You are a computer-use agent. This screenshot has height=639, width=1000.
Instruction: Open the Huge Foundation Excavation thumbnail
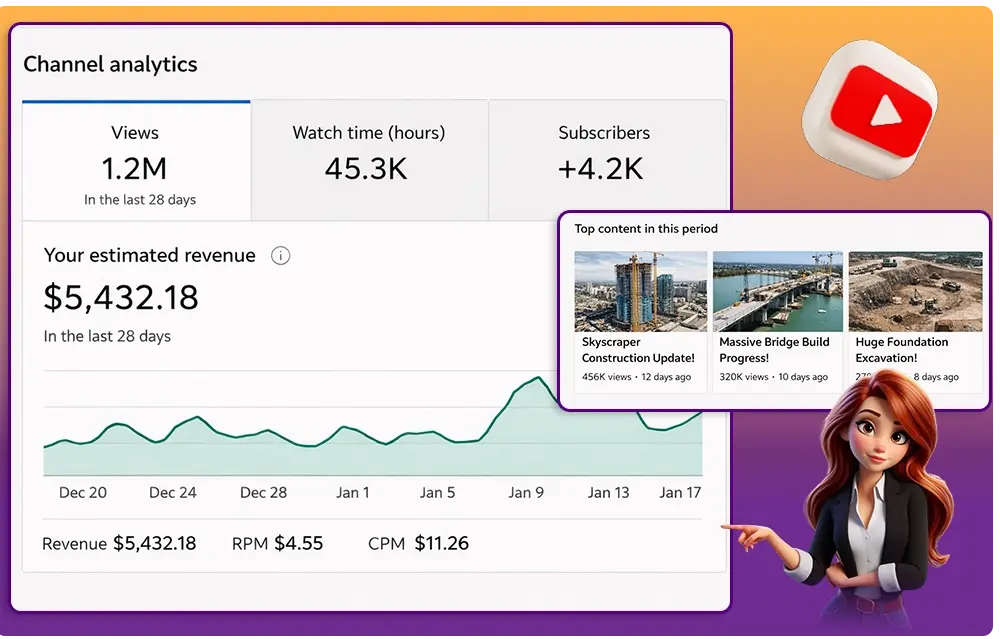[x=915, y=291]
